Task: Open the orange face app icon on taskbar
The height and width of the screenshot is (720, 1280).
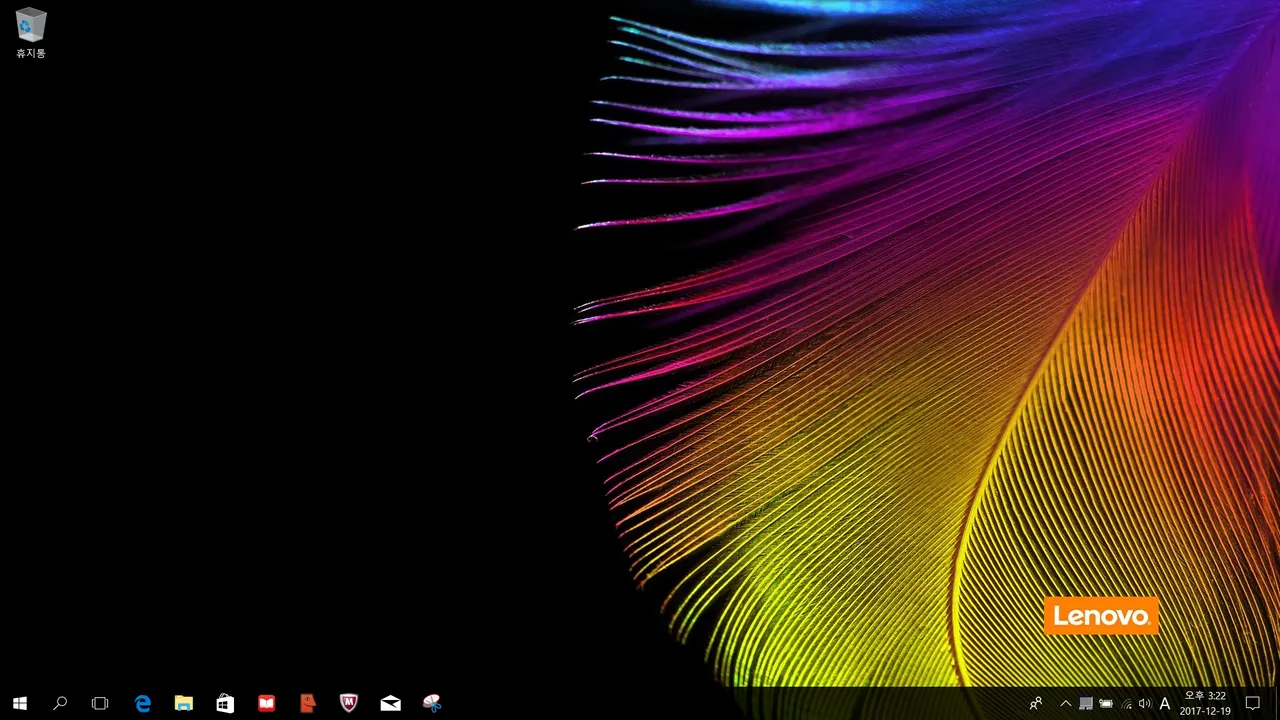Action: (308, 703)
